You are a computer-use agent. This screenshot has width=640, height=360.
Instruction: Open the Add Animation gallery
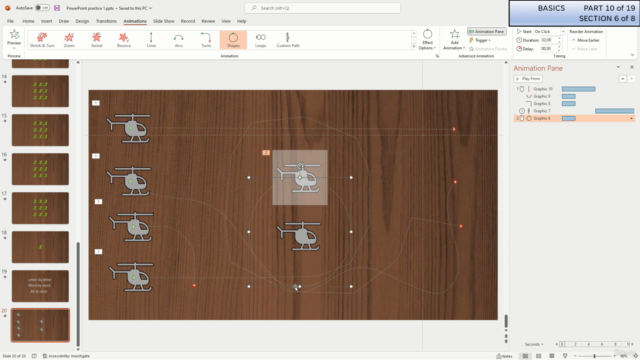(x=454, y=40)
